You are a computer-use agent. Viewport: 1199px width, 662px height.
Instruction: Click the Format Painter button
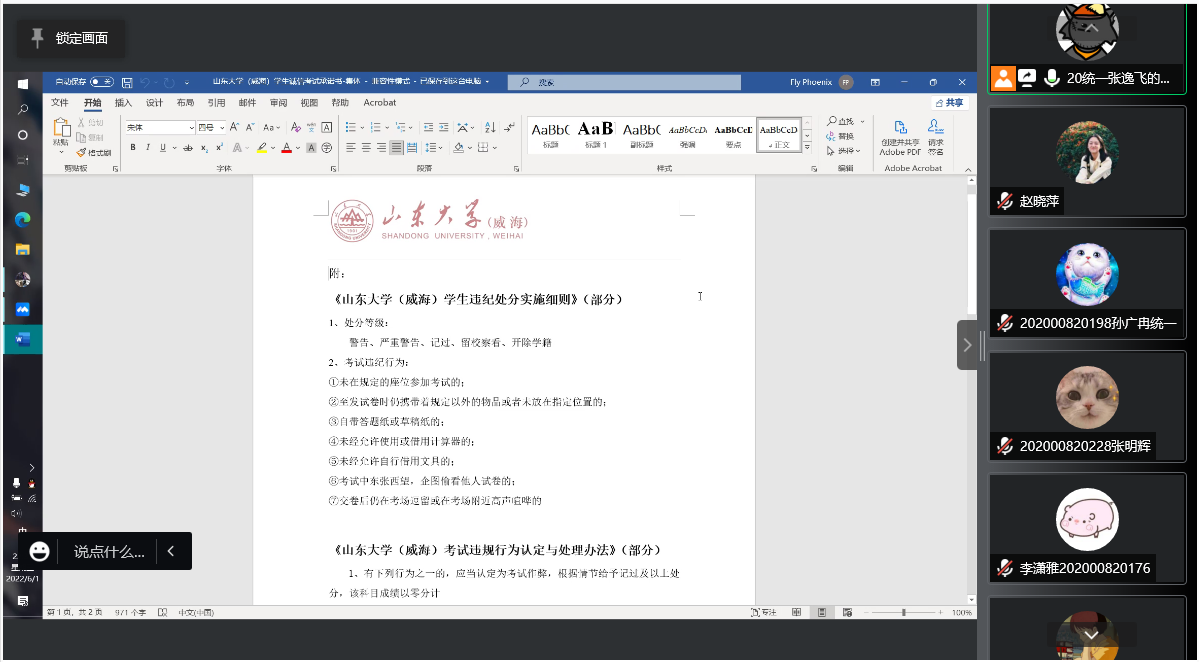coord(95,153)
